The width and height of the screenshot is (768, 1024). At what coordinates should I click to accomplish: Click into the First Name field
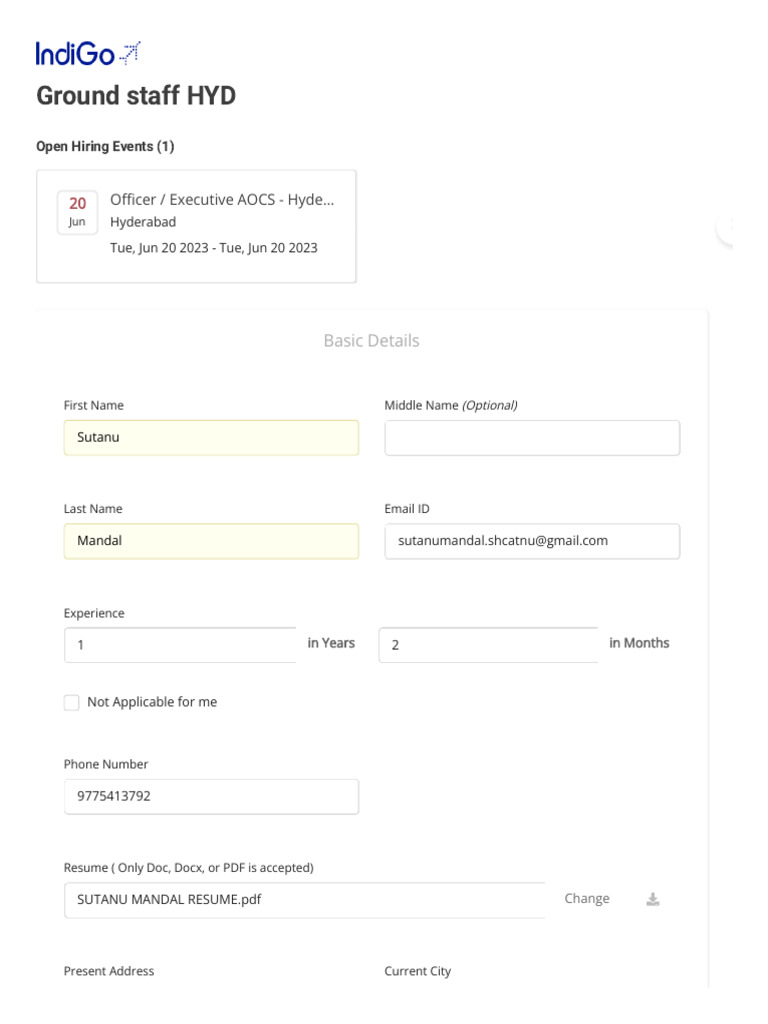[211, 438]
